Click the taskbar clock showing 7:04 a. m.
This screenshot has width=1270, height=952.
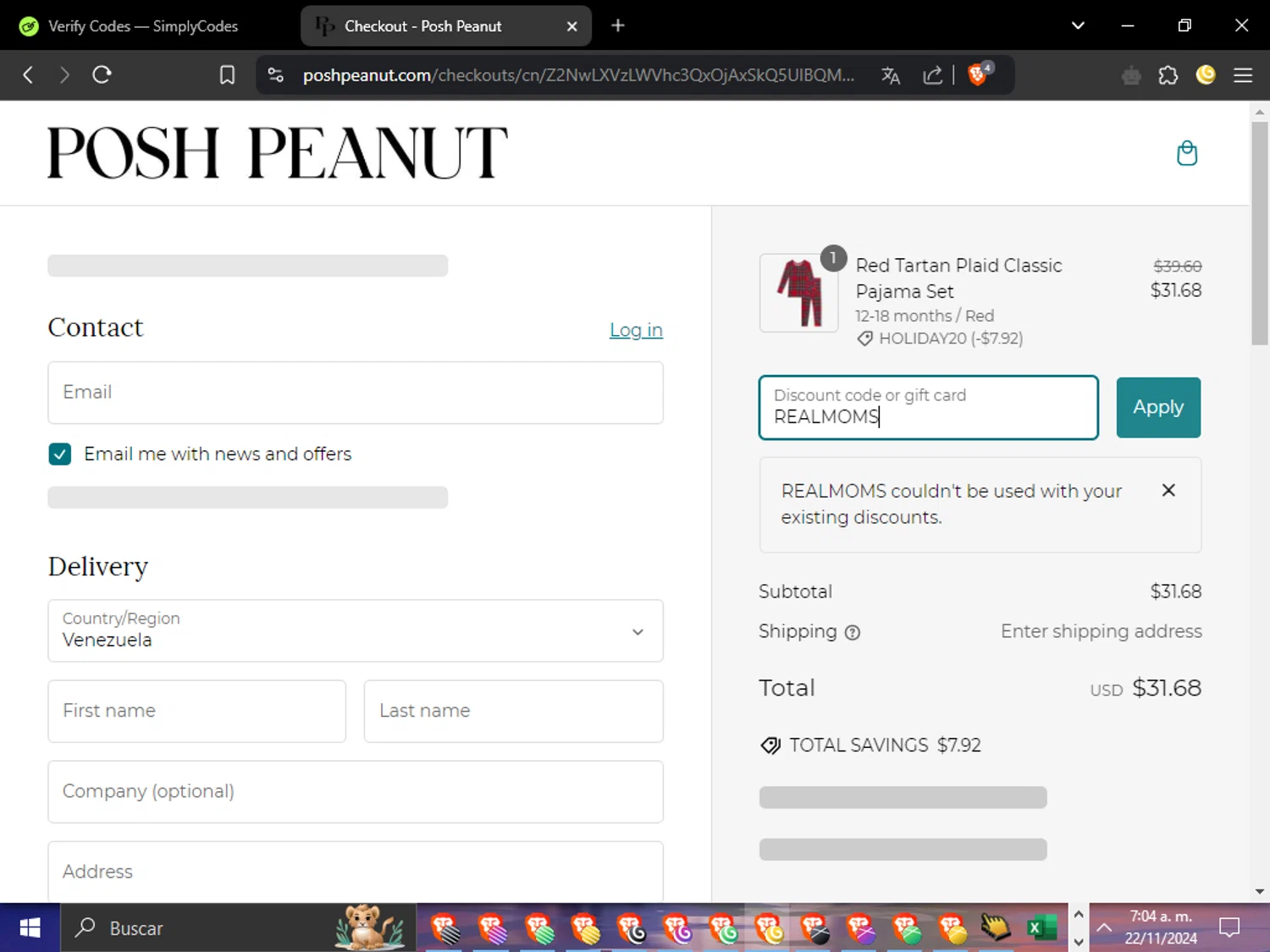coord(1161,927)
